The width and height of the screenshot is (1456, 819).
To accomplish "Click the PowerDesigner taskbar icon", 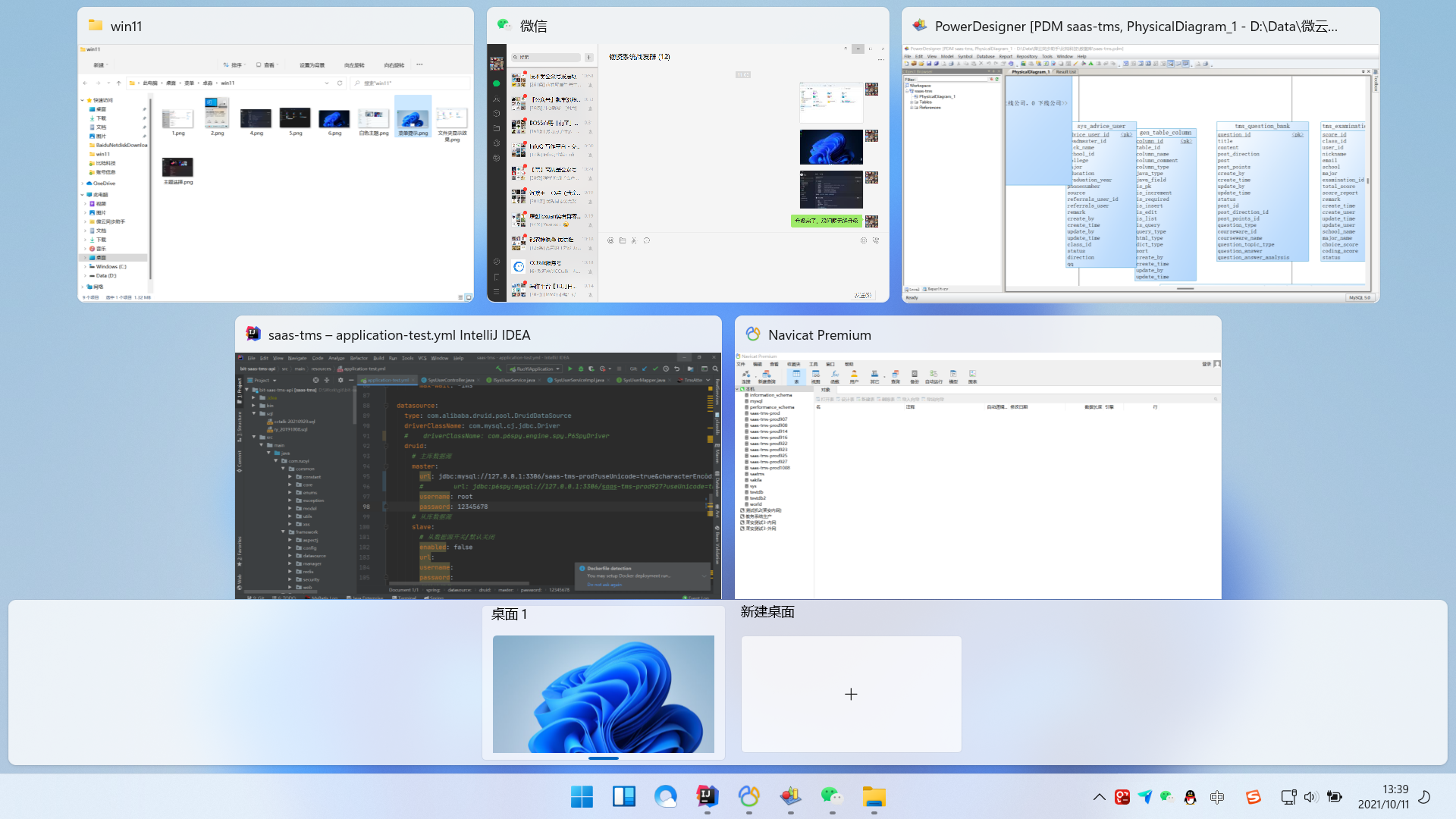I will pos(791,797).
